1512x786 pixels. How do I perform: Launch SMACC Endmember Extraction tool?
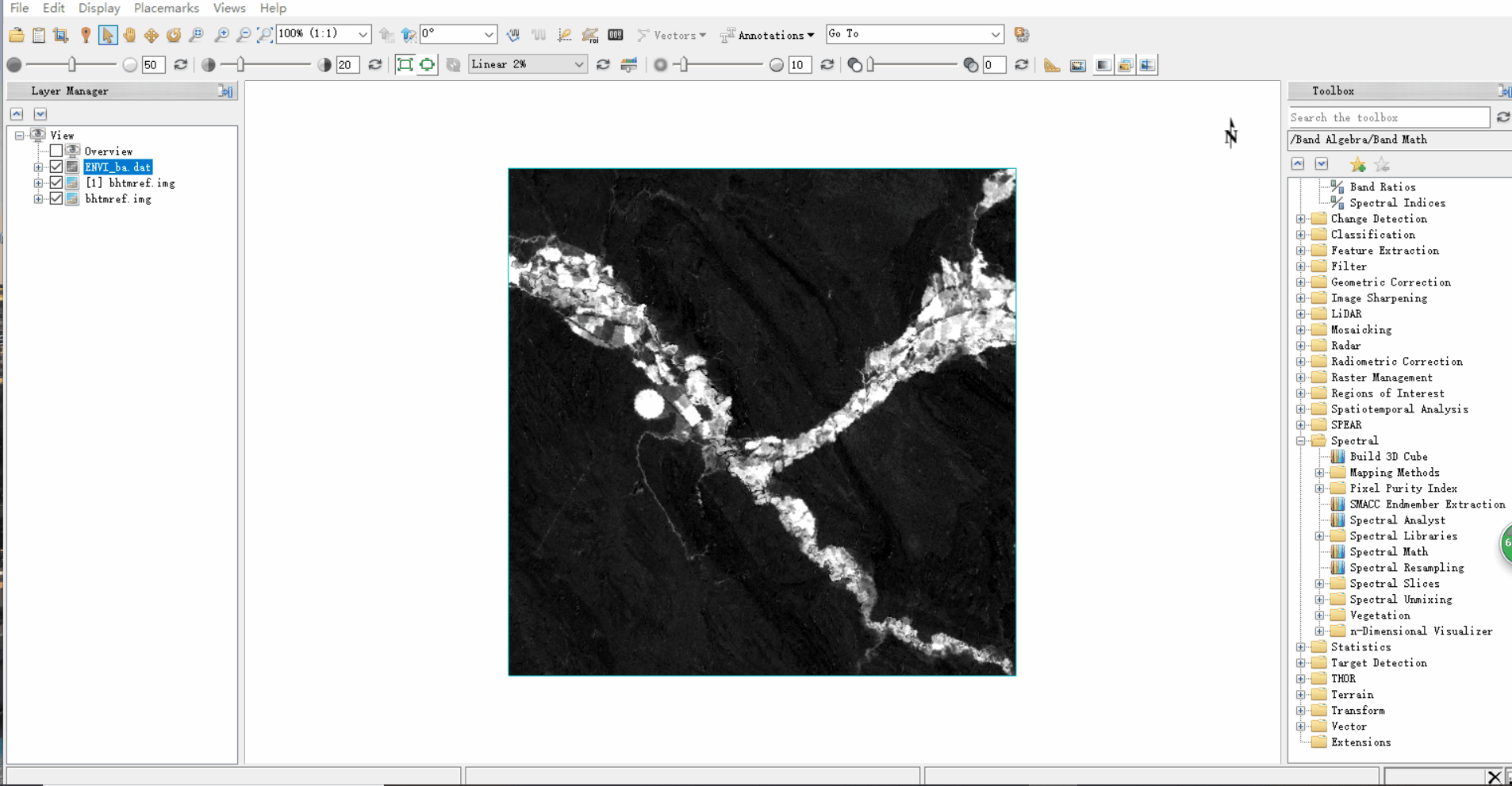click(x=1427, y=504)
